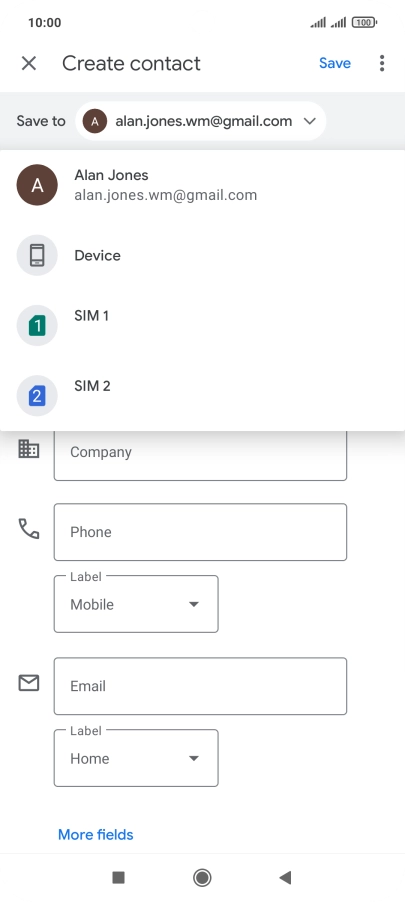
Task: Open the three-dot overflow menu
Action: click(x=382, y=63)
